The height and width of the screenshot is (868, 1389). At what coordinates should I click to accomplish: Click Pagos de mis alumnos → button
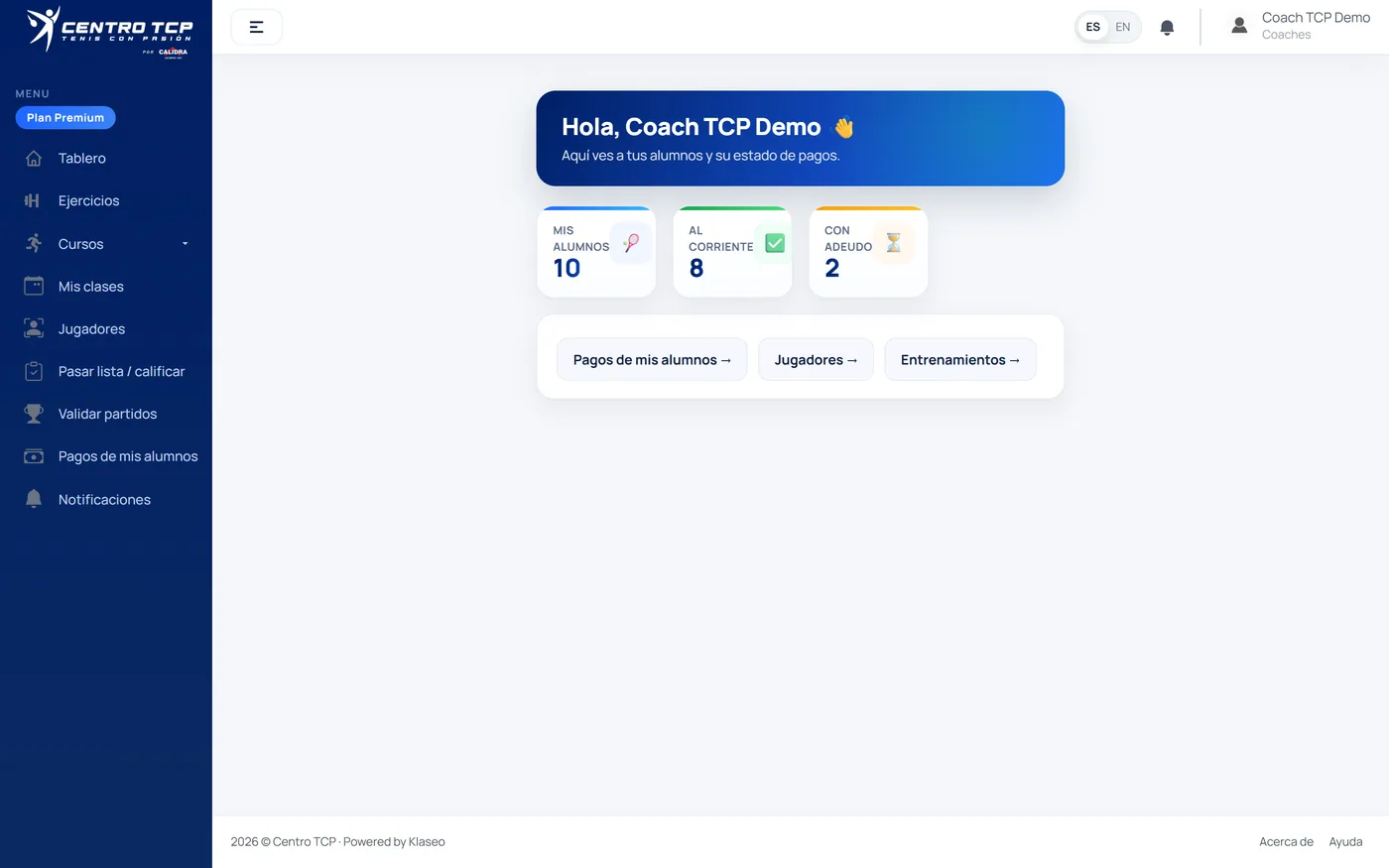[652, 359]
